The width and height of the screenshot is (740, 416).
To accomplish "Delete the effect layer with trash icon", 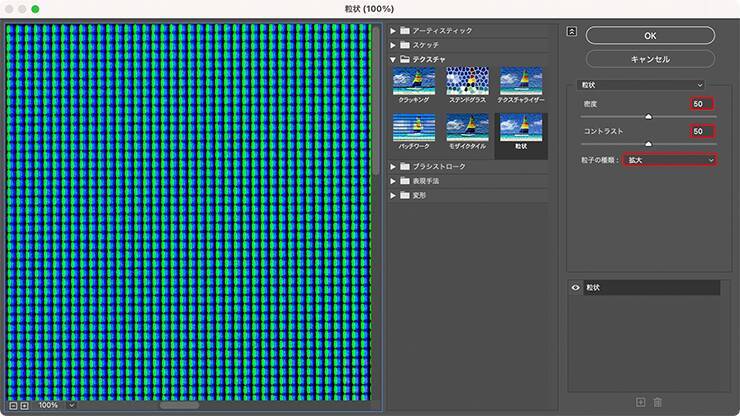I will click(657, 402).
